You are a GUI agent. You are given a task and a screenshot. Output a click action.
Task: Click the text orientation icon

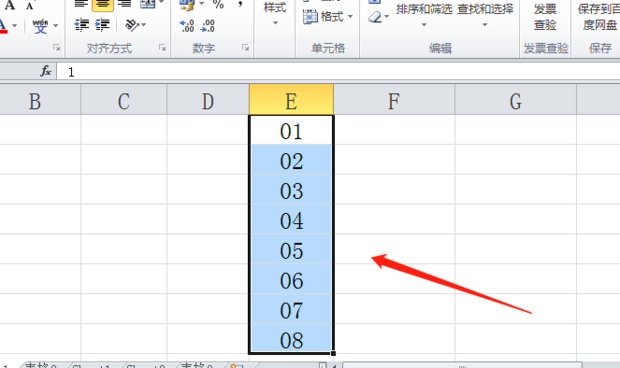[x=132, y=25]
